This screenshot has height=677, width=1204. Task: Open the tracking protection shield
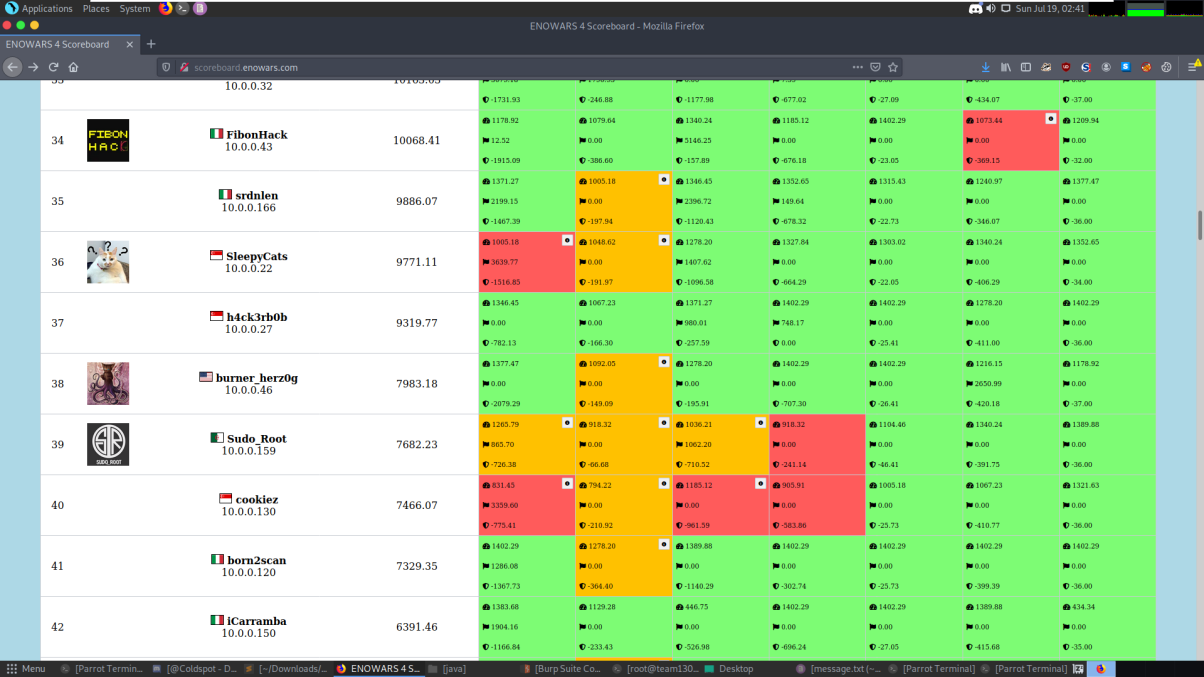point(166,67)
